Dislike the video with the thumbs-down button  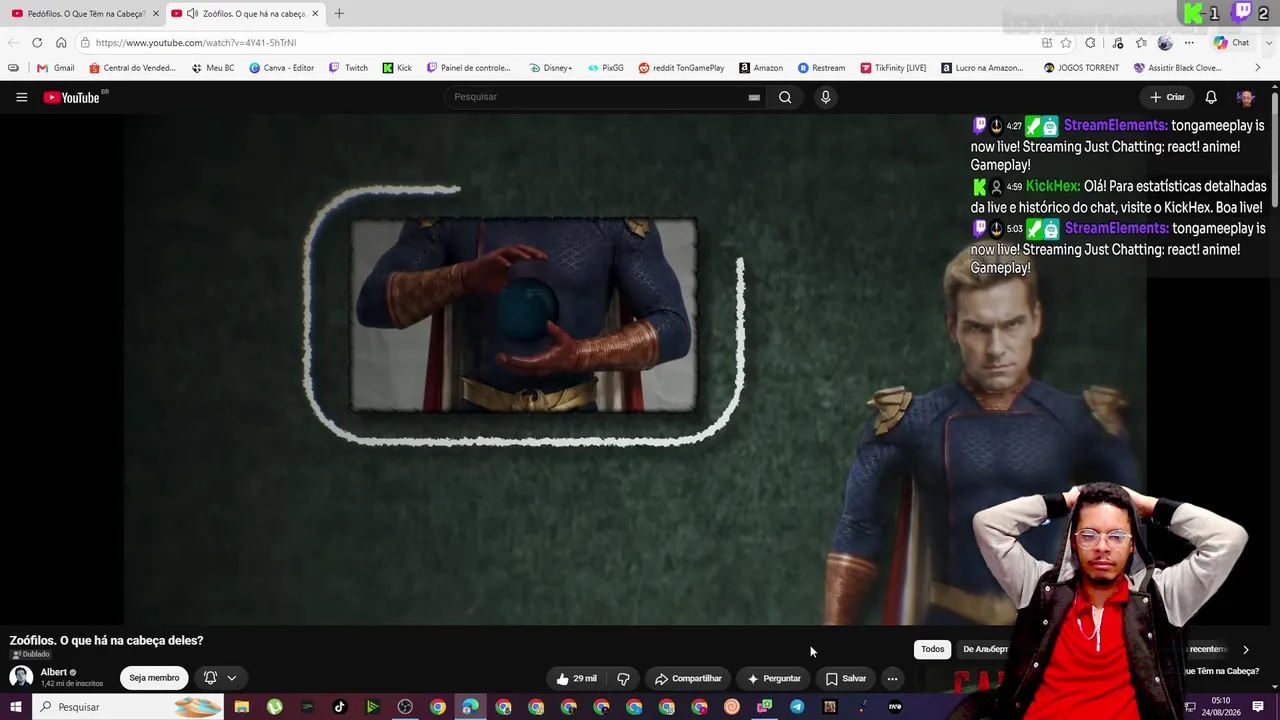tap(623, 678)
